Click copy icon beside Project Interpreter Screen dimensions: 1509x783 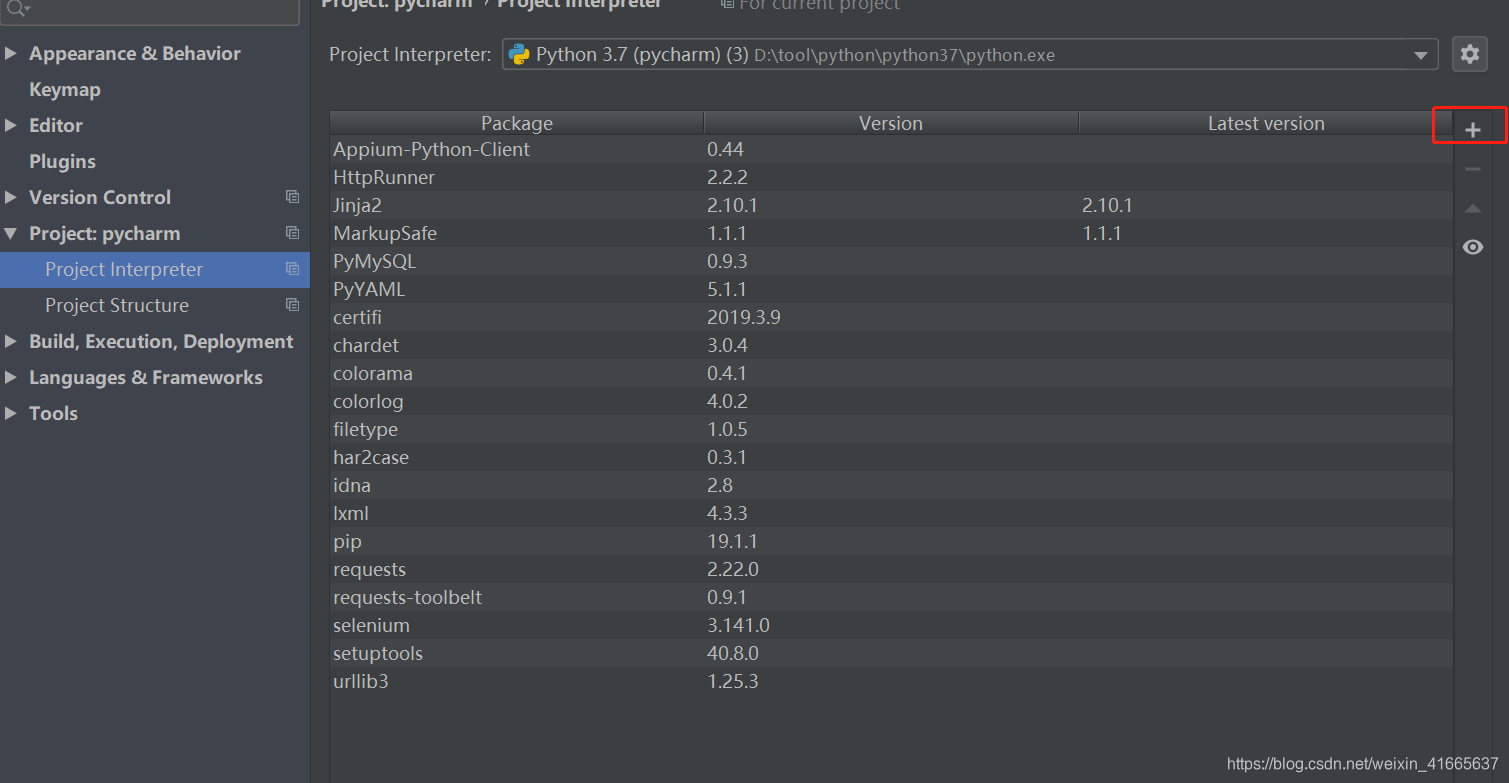click(292, 269)
